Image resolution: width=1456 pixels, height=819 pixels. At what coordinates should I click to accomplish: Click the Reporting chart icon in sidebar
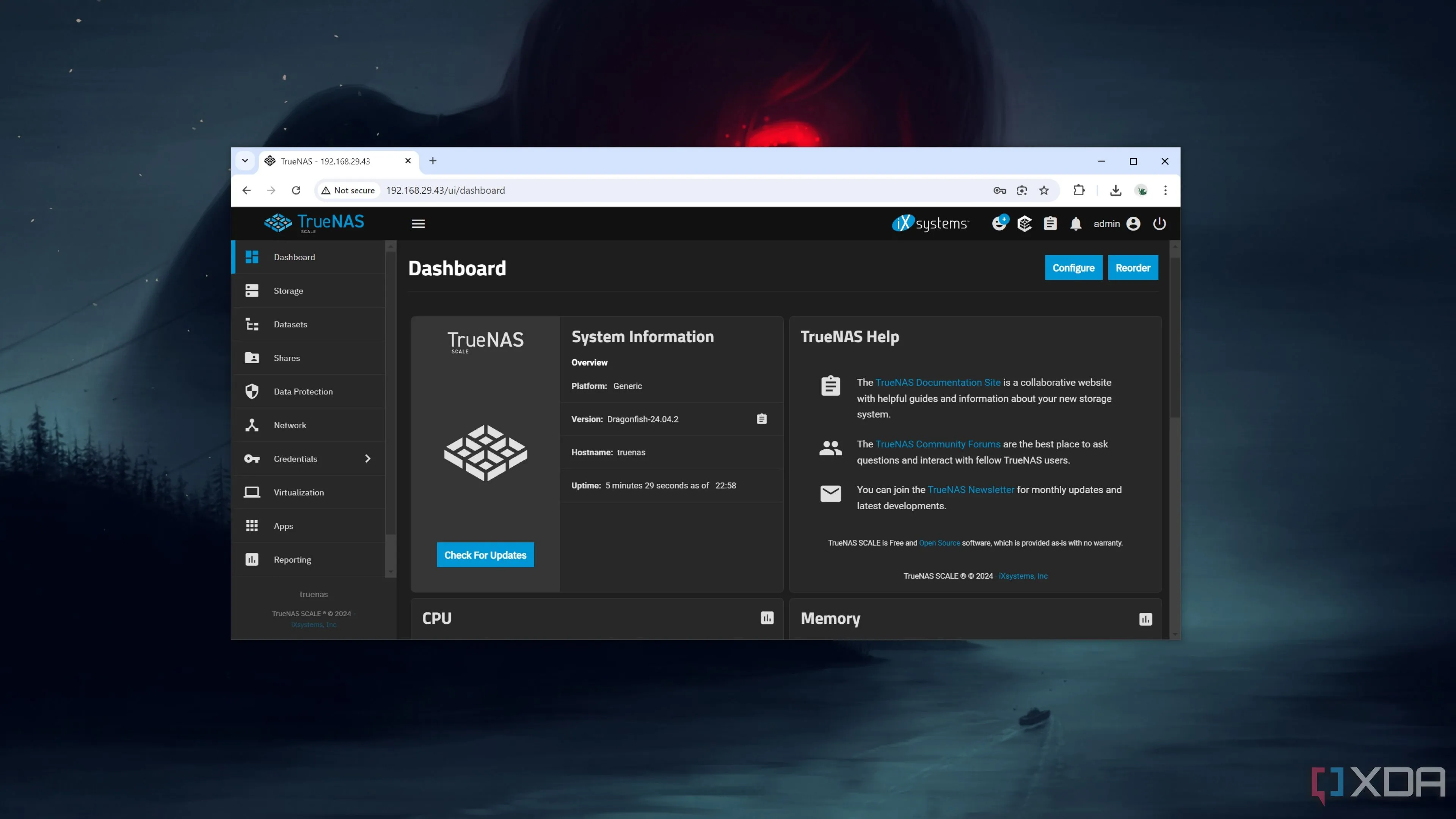[x=251, y=560]
